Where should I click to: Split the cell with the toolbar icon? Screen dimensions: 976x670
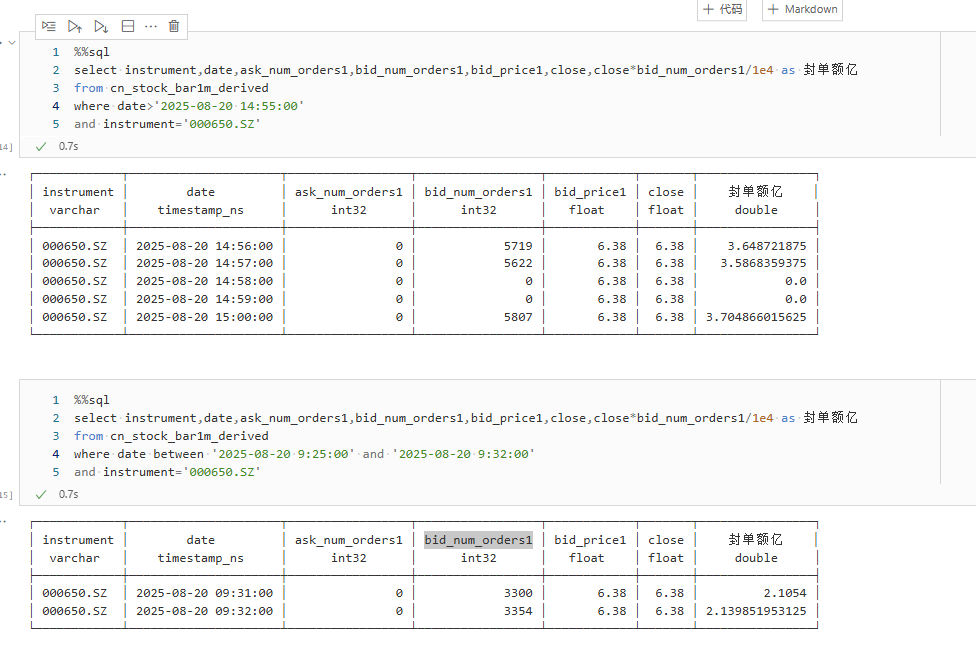(127, 26)
